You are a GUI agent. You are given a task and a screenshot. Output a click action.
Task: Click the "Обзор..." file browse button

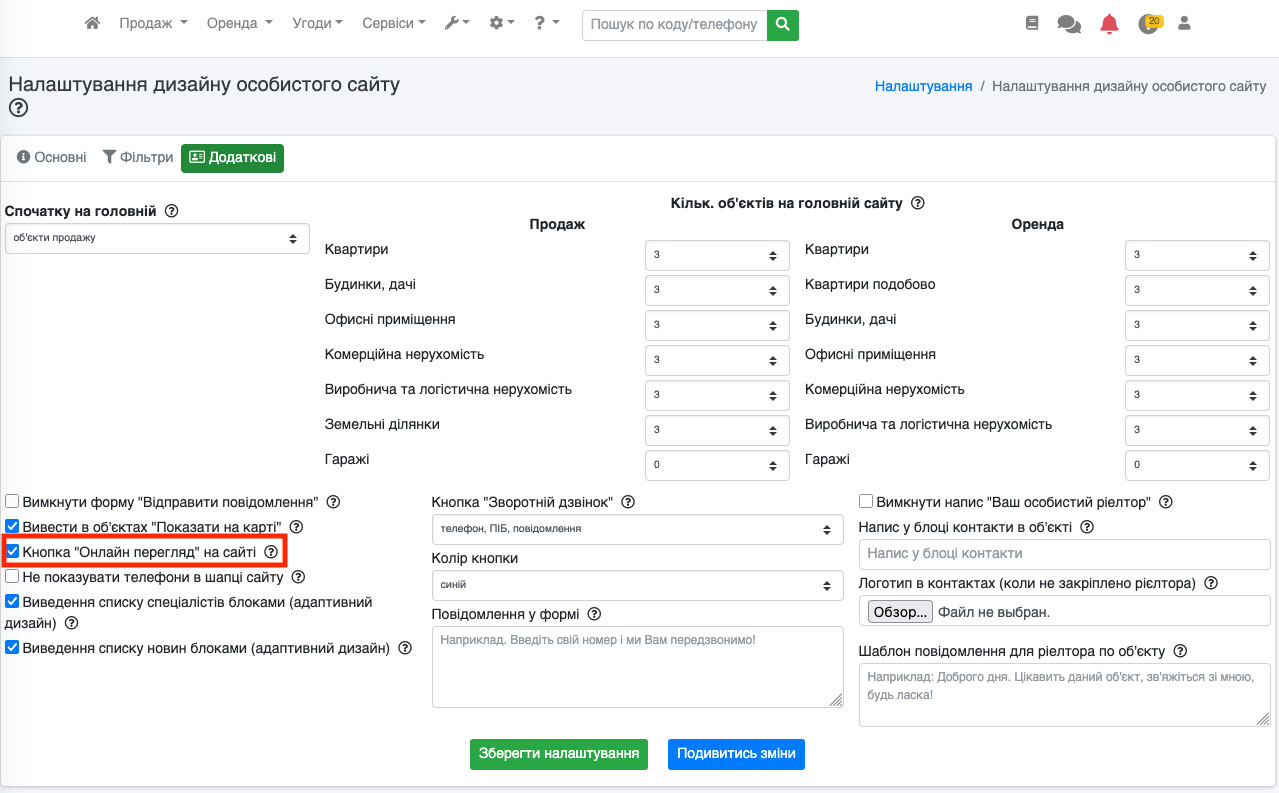[900, 612]
